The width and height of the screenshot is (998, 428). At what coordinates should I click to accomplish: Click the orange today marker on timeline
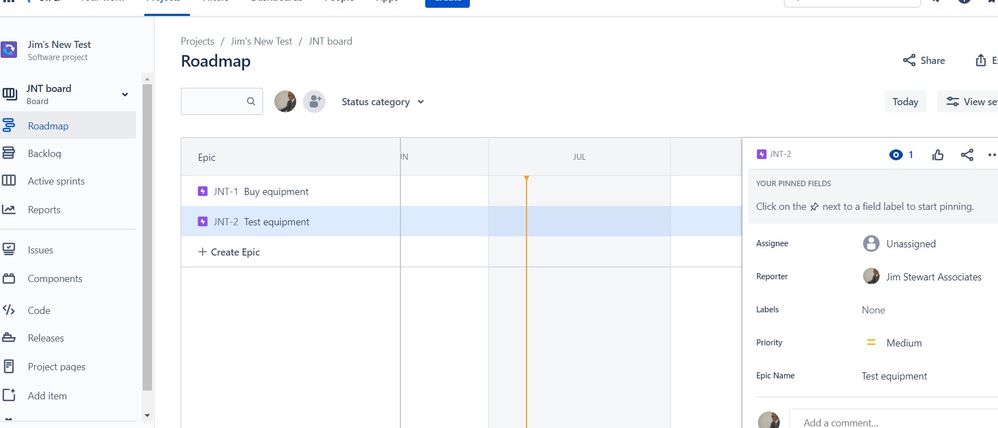(x=526, y=179)
